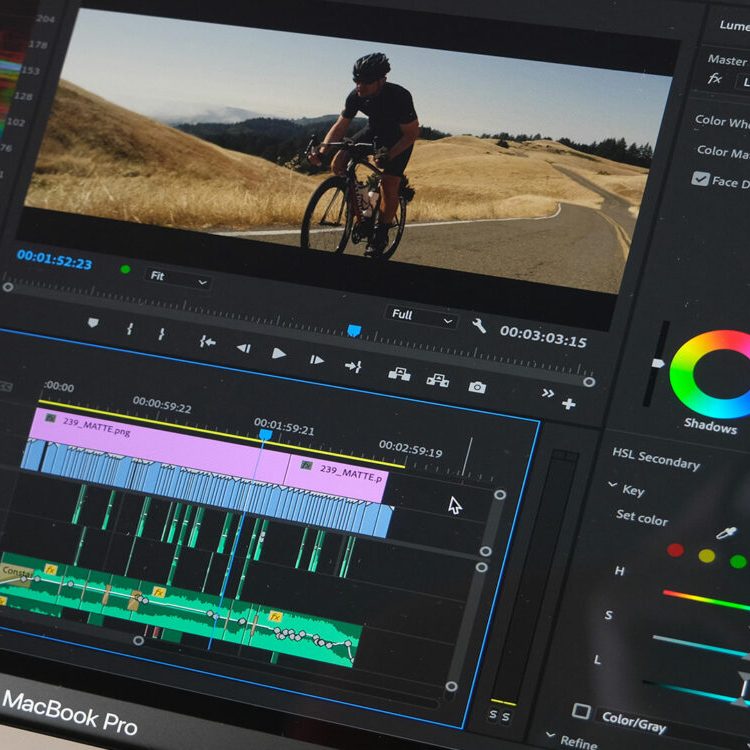Toggle the left Solo button under audio meters
The image size is (750, 750).
[x=493, y=715]
